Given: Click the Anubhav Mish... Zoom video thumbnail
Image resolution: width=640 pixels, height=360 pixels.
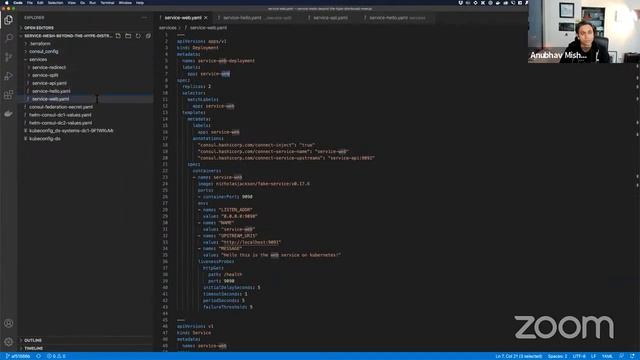Looking at the screenshot, I should pos(584,31).
